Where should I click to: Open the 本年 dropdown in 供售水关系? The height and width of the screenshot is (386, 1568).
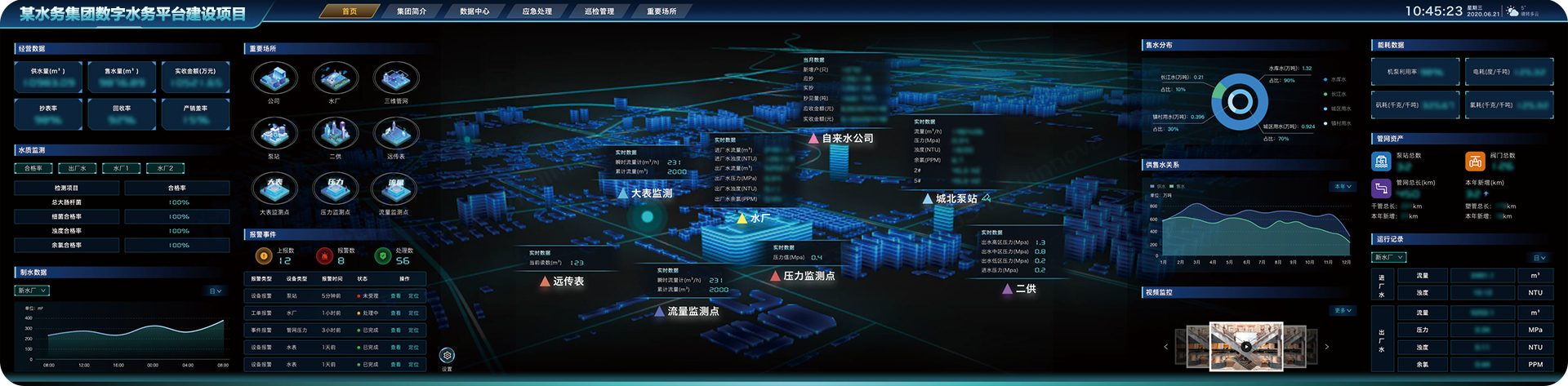[x=1343, y=186]
